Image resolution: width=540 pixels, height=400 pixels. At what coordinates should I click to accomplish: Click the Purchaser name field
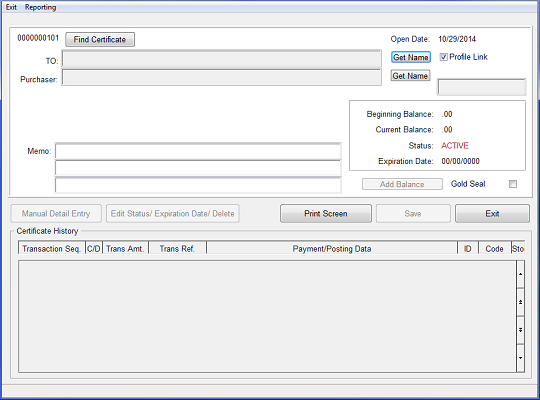[221, 78]
